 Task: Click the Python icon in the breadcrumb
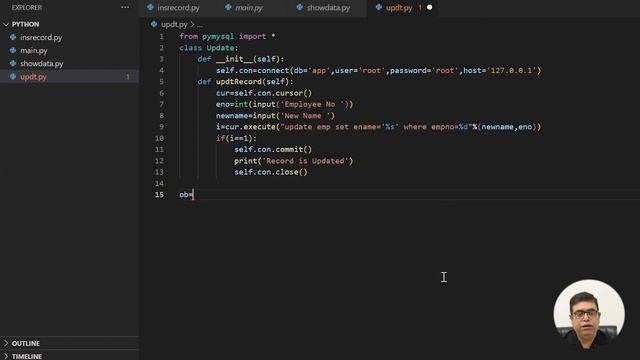[154, 24]
